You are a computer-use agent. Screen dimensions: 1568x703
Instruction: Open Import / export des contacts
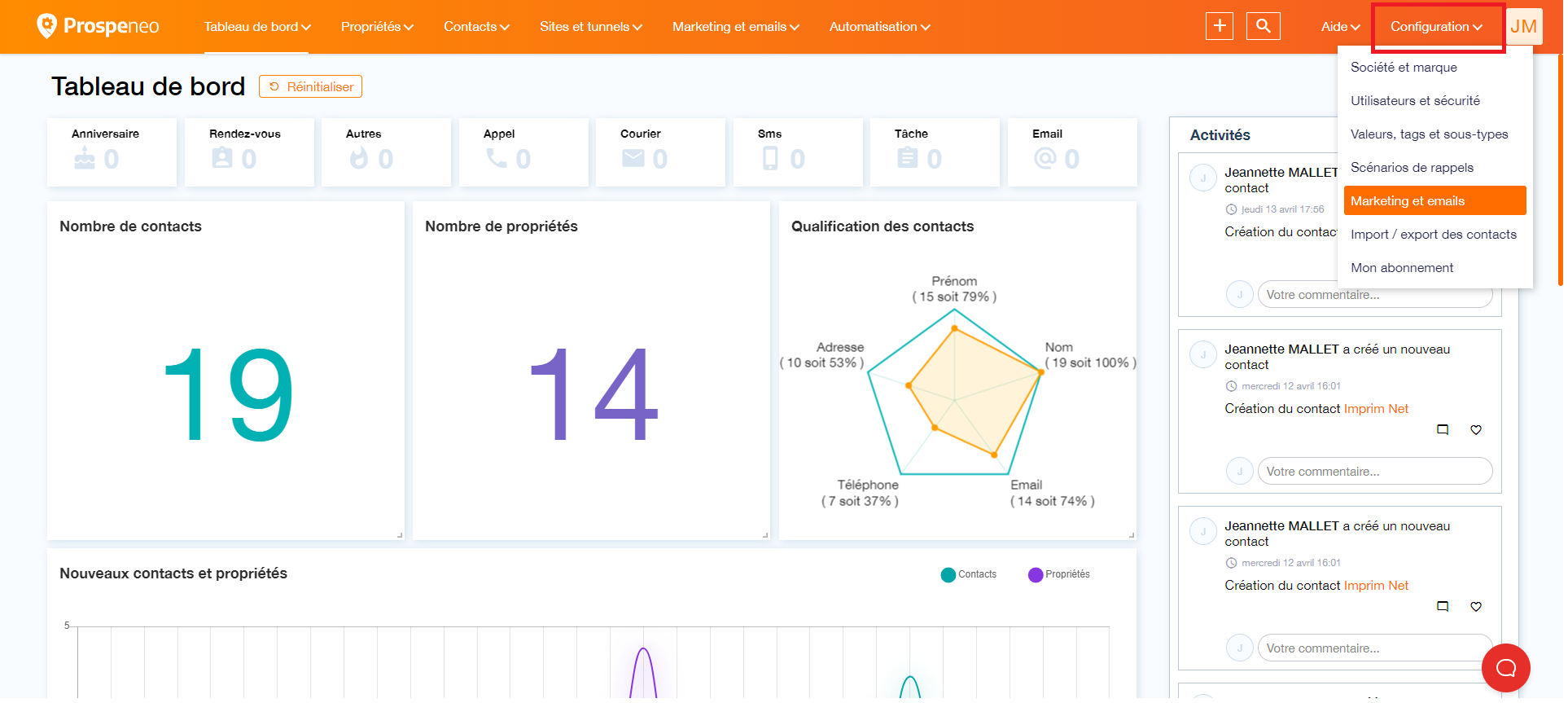1435,235
